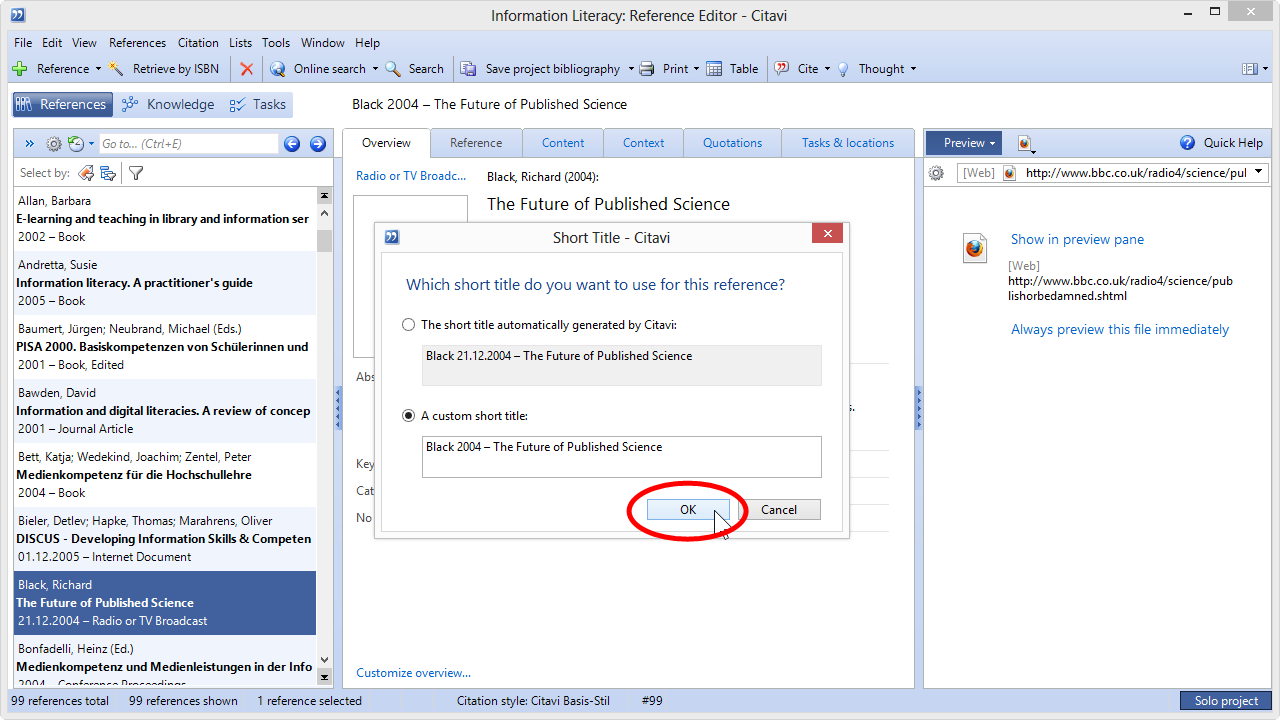Click the Print printer icon
The image size is (1280, 720).
[x=647, y=69]
